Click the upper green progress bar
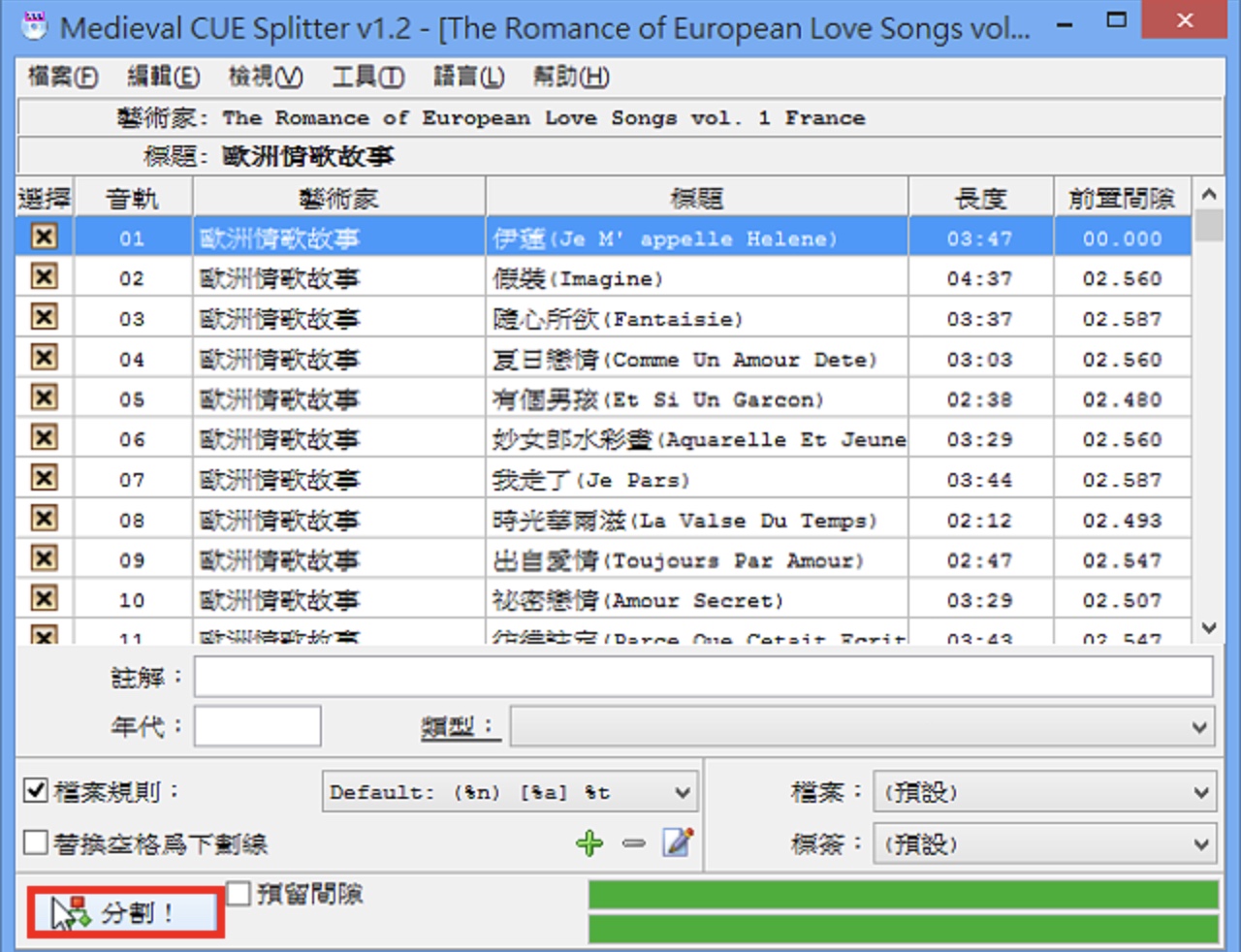Screen dimensions: 1241x952 (x=904, y=895)
